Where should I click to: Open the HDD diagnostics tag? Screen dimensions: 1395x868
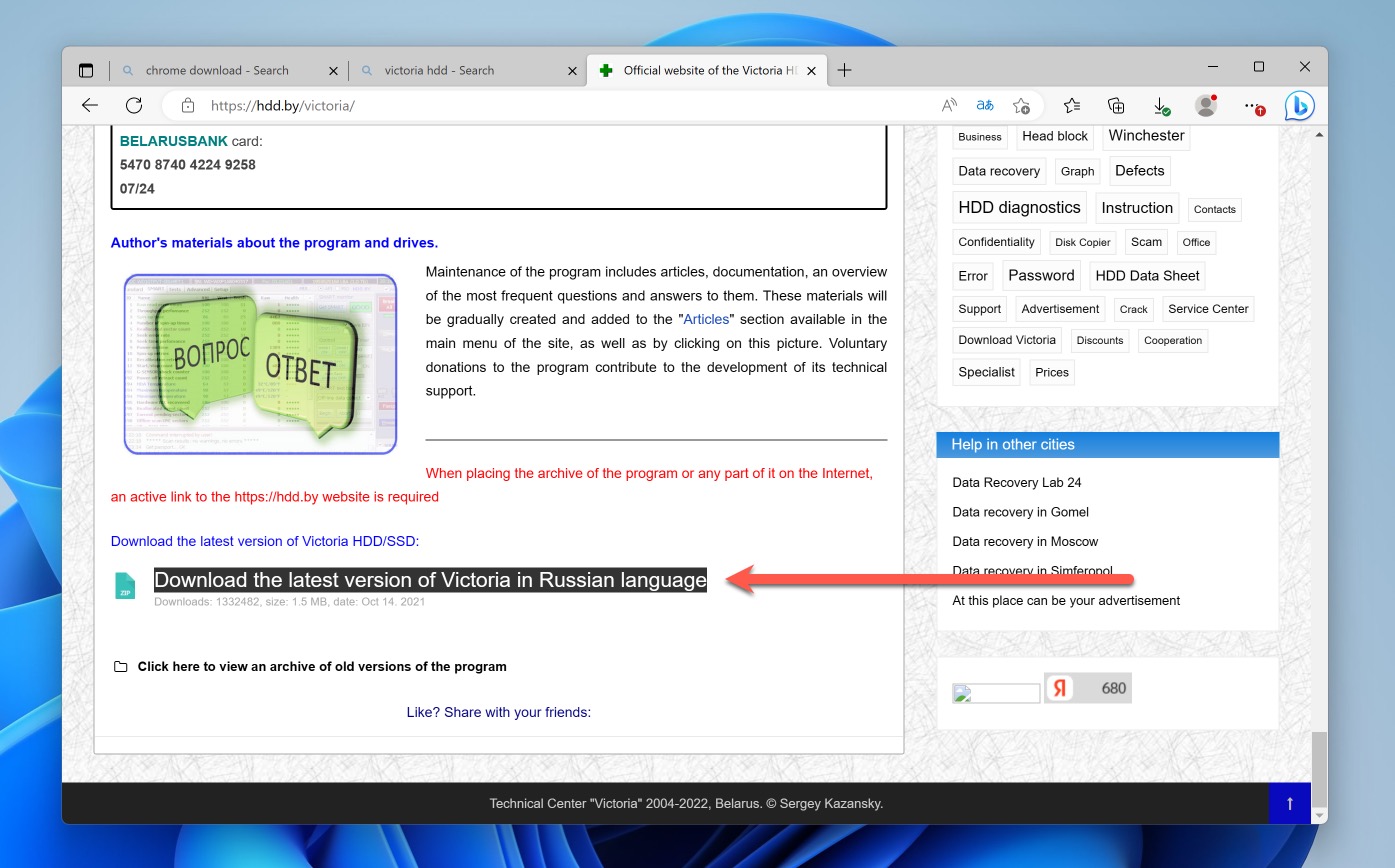point(1019,208)
